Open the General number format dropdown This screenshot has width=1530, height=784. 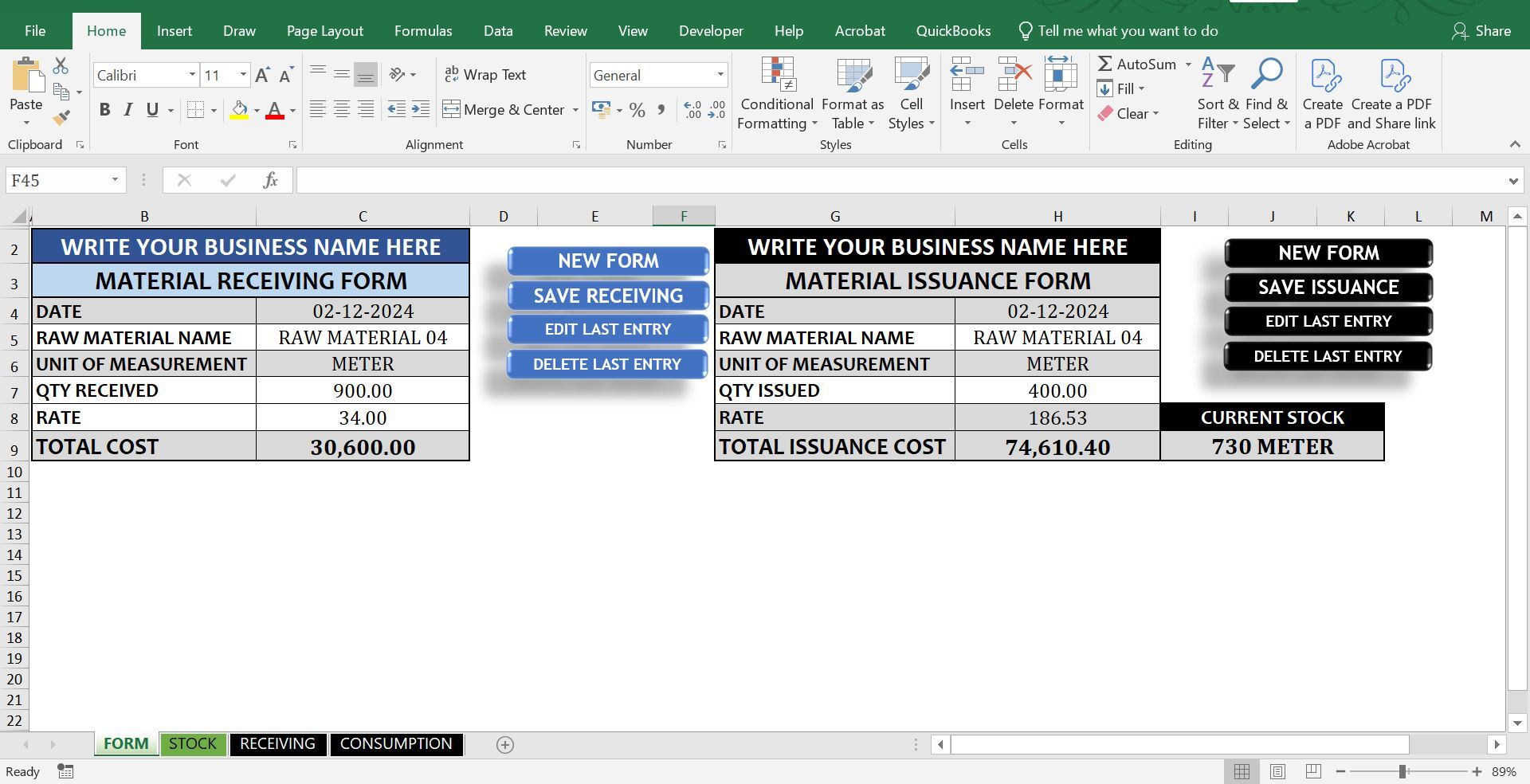coord(720,75)
